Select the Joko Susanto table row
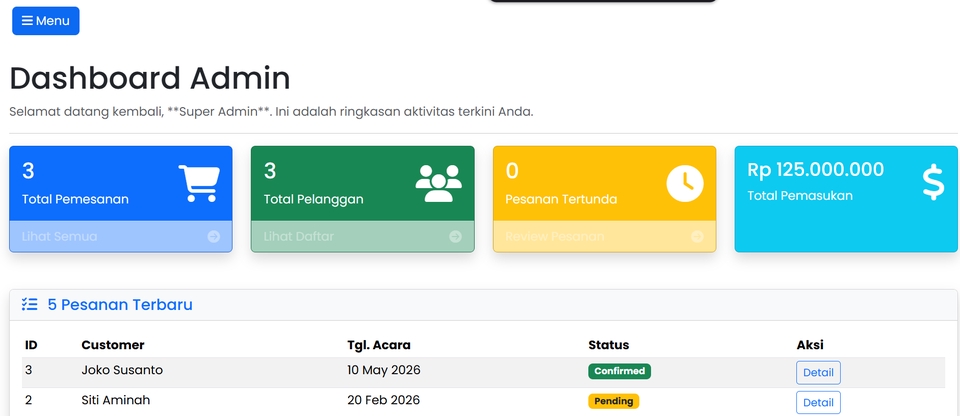 point(484,373)
